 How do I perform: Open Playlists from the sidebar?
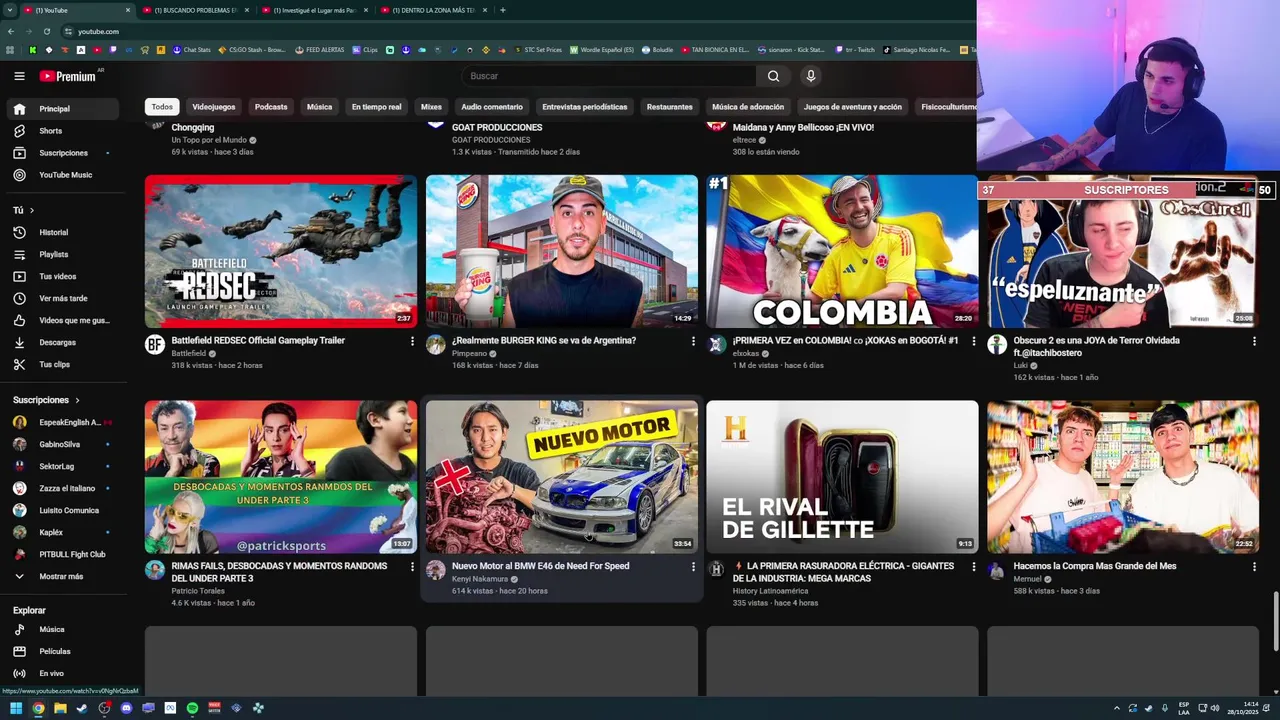(x=63, y=254)
